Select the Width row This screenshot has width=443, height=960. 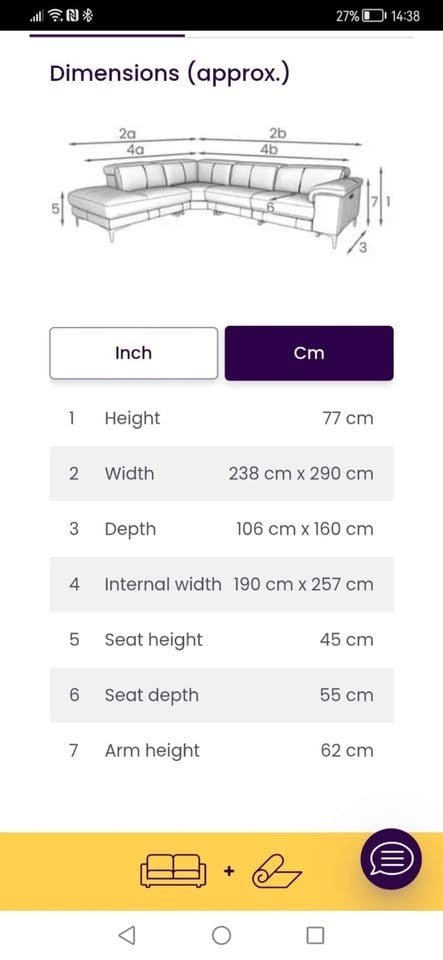(222, 473)
